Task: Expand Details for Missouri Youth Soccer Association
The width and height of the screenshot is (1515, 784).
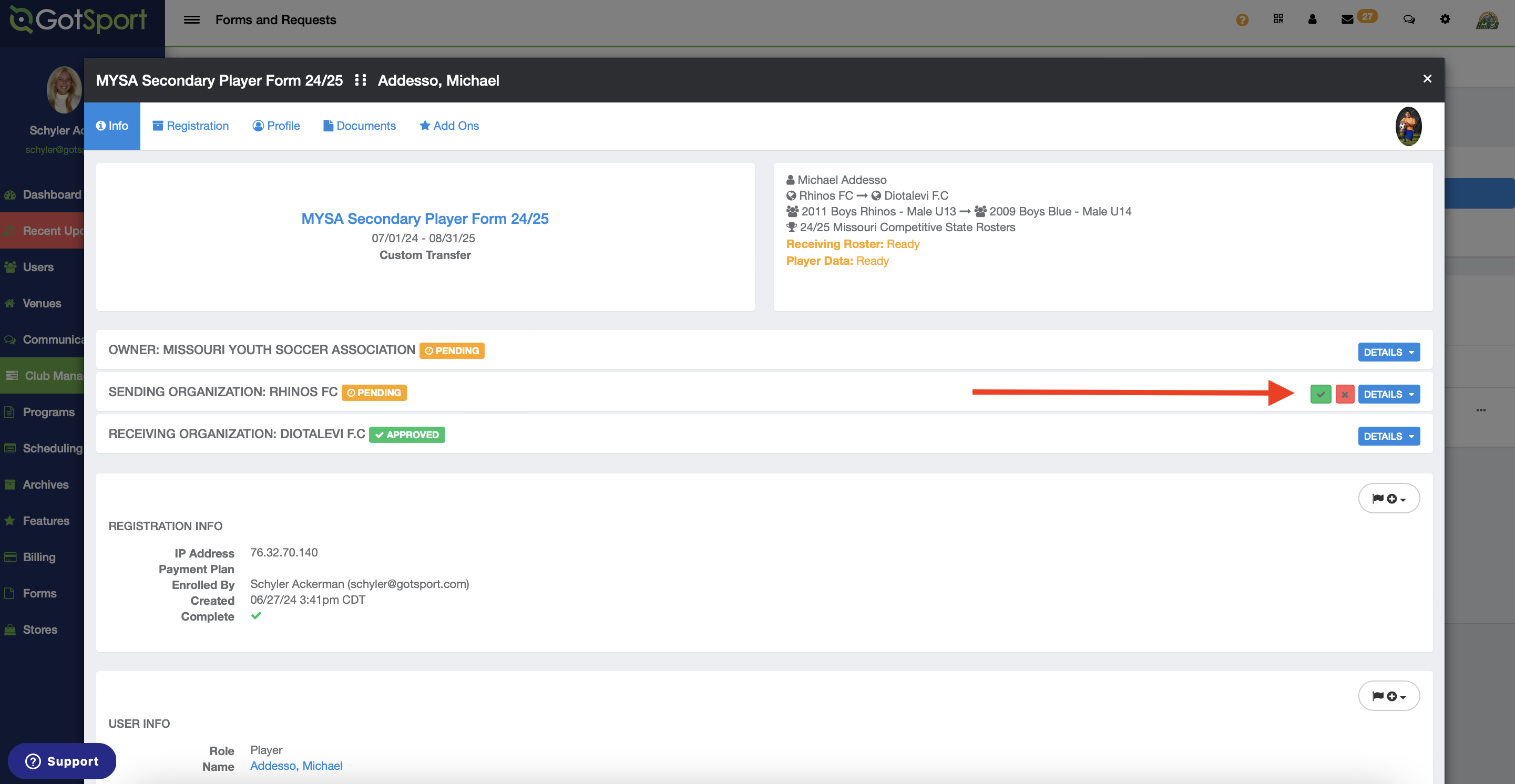Action: pos(1388,352)
